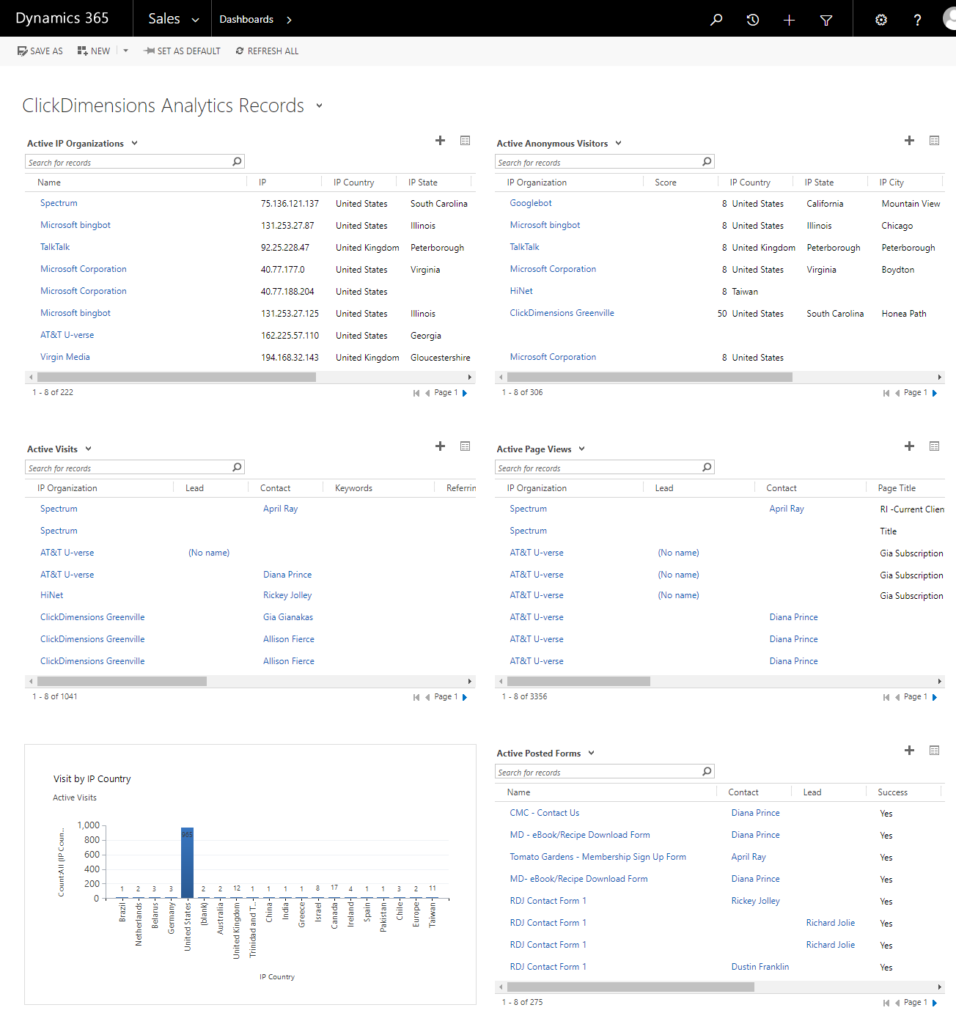Sort by Score column in Anonymous Visitors
Screen dimensions: 956x1024
665,182
